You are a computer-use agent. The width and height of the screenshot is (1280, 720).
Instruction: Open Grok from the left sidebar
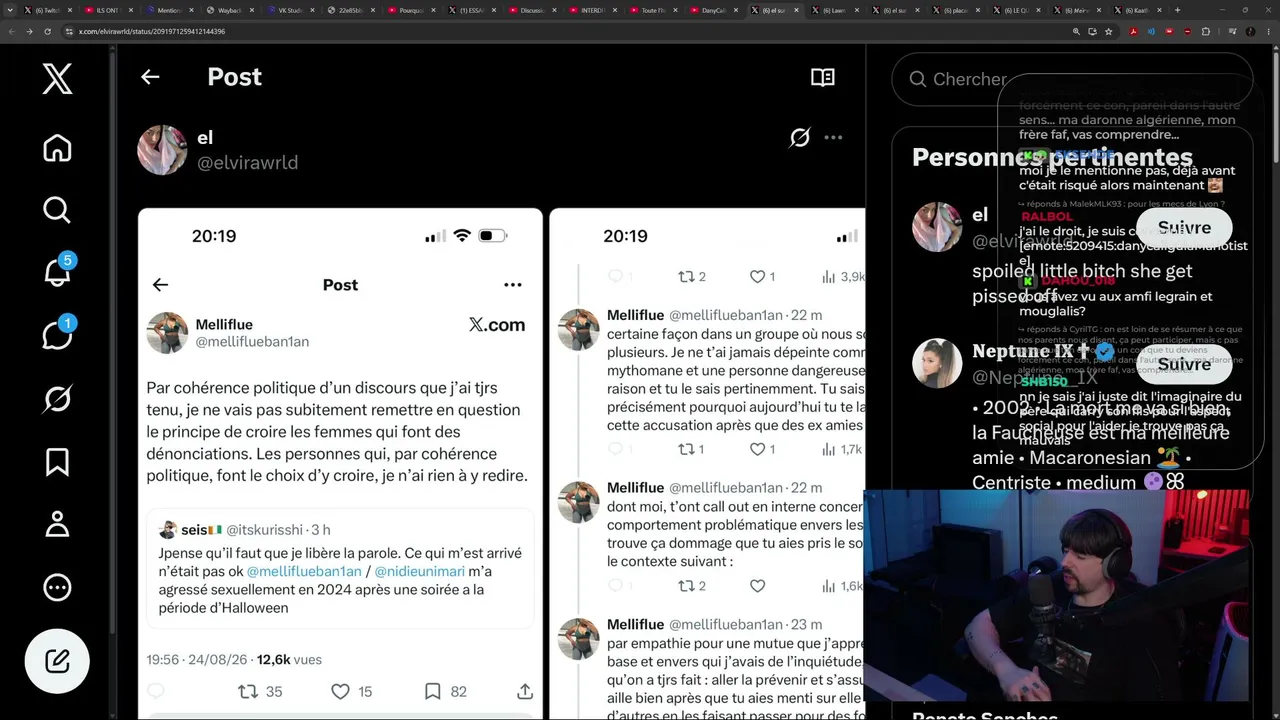(x=57, y=399)
